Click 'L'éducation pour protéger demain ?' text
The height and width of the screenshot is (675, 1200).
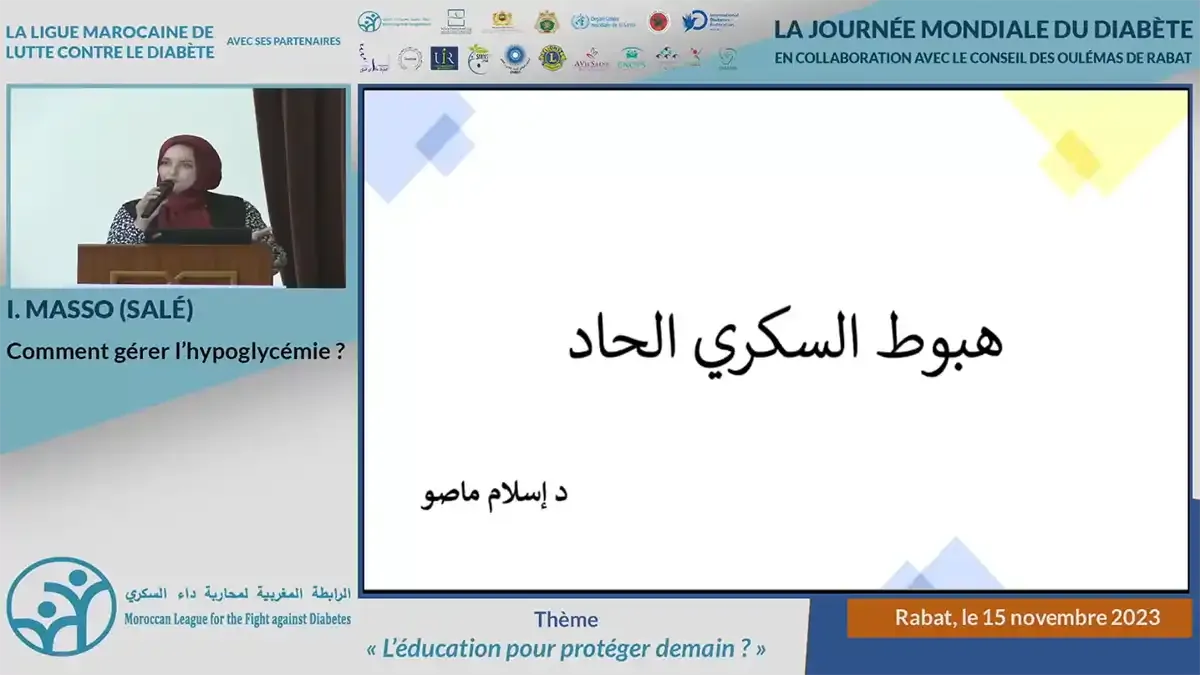tap(566, 649)
